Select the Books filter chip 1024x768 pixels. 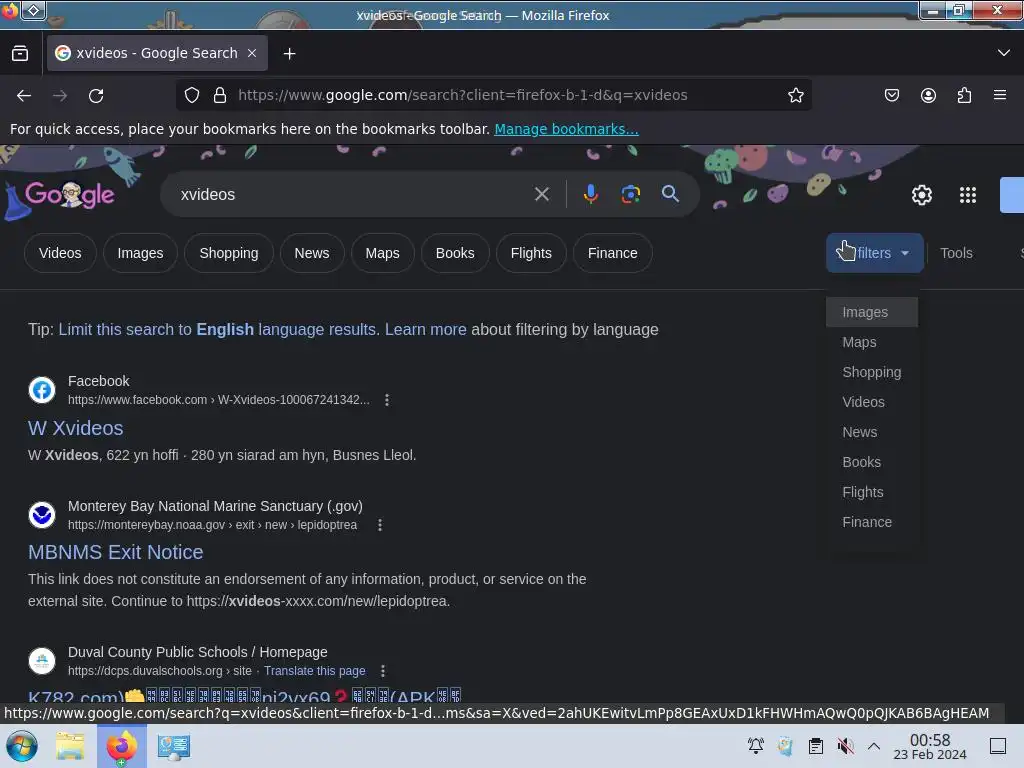tap(455, 253)
